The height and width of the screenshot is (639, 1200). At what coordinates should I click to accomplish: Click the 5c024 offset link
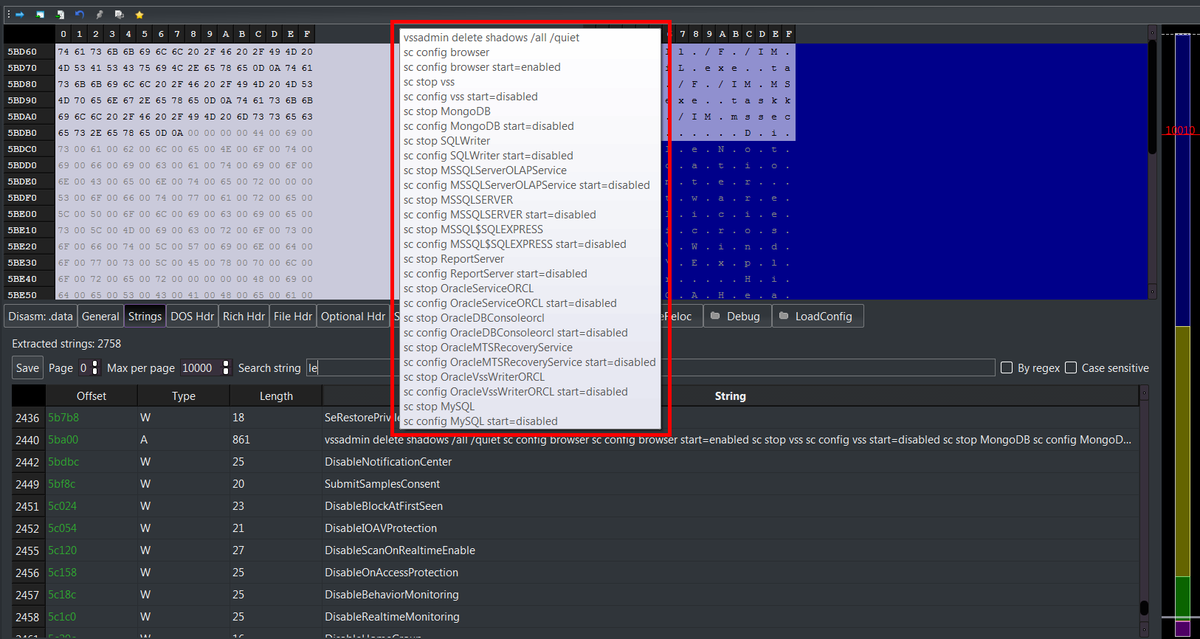[x=63, y=506]
